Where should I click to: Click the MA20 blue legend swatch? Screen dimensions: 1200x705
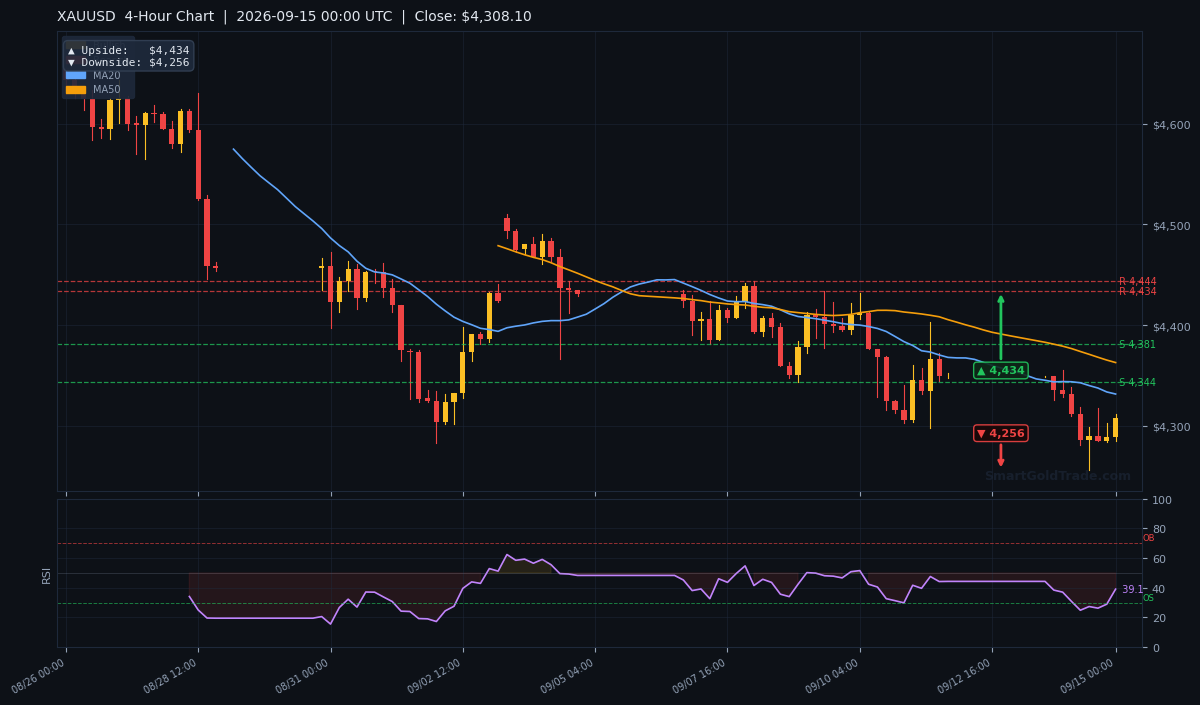pyautogui.click(x=76, y=75)
